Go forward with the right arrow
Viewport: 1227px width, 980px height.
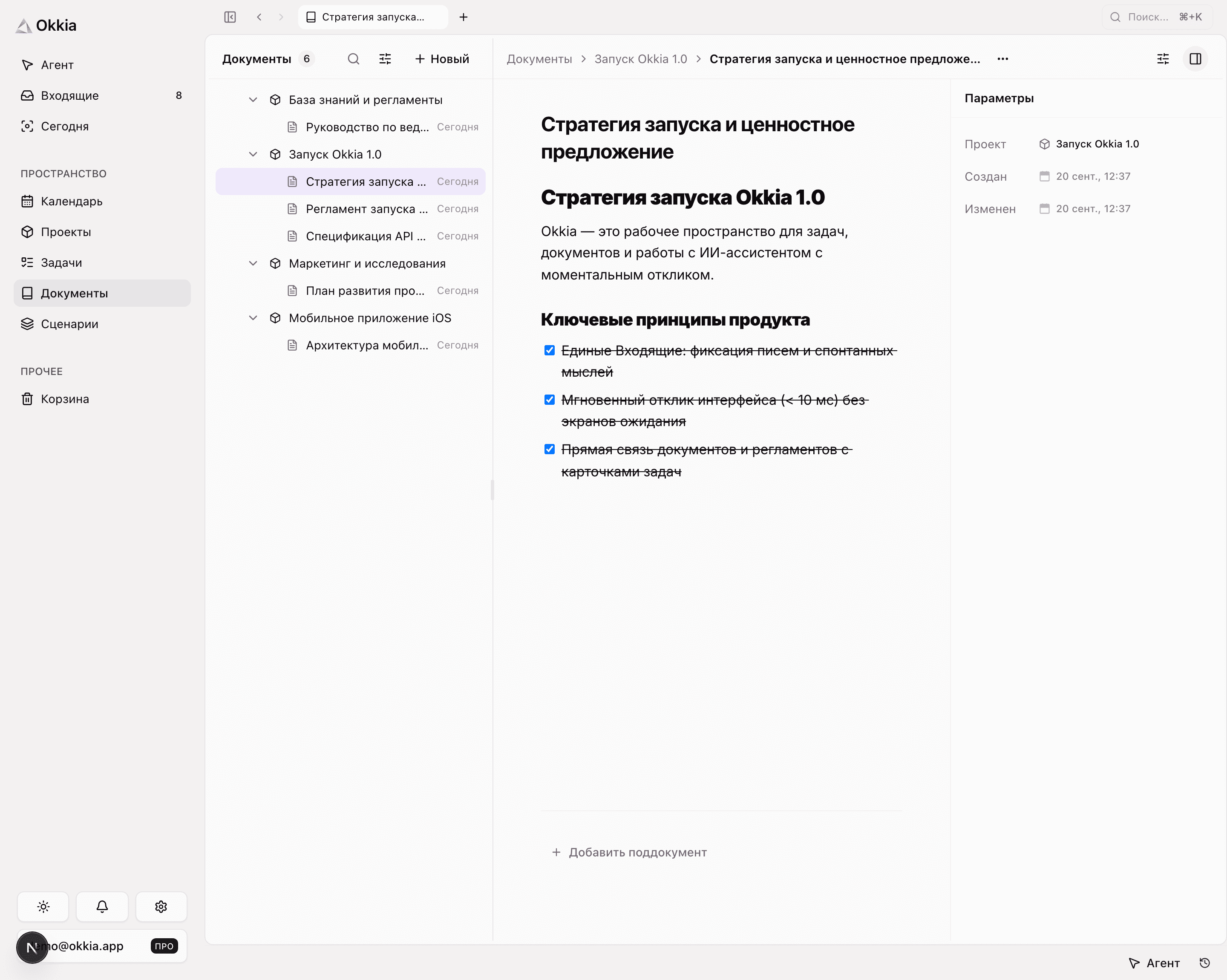pos(281,17)
